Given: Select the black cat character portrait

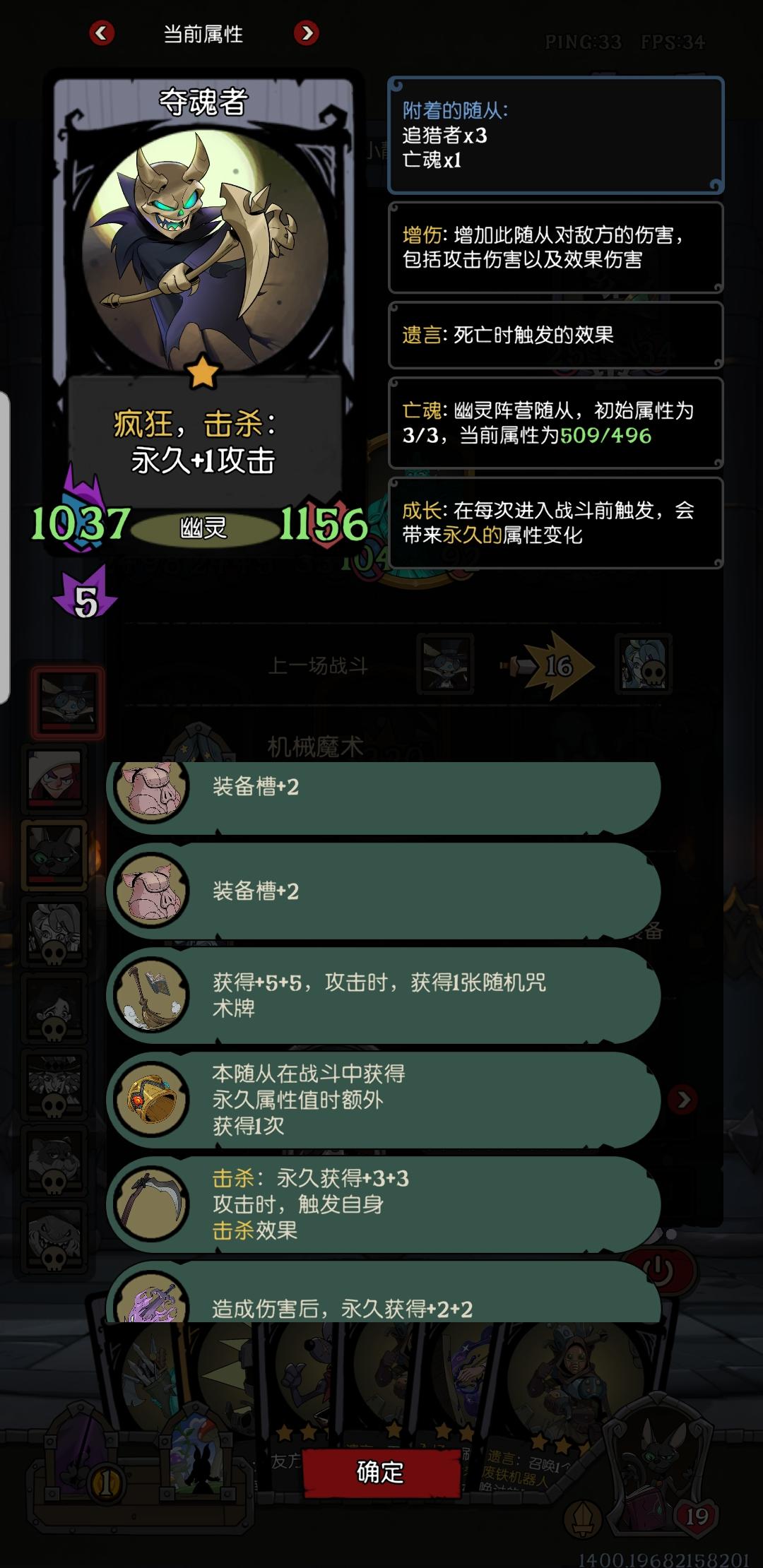Looking at the screenshot, I should click(54, 855).
